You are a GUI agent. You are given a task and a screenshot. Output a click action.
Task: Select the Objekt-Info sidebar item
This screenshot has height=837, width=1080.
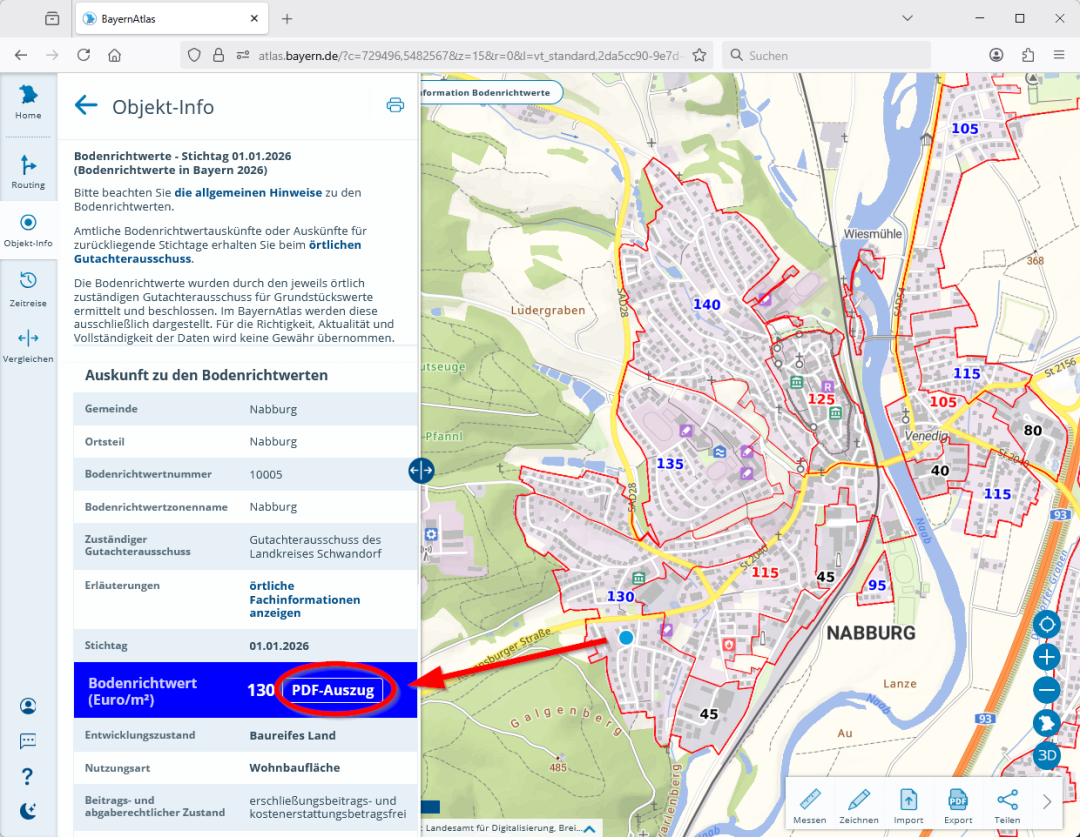[x=28, y=230]
